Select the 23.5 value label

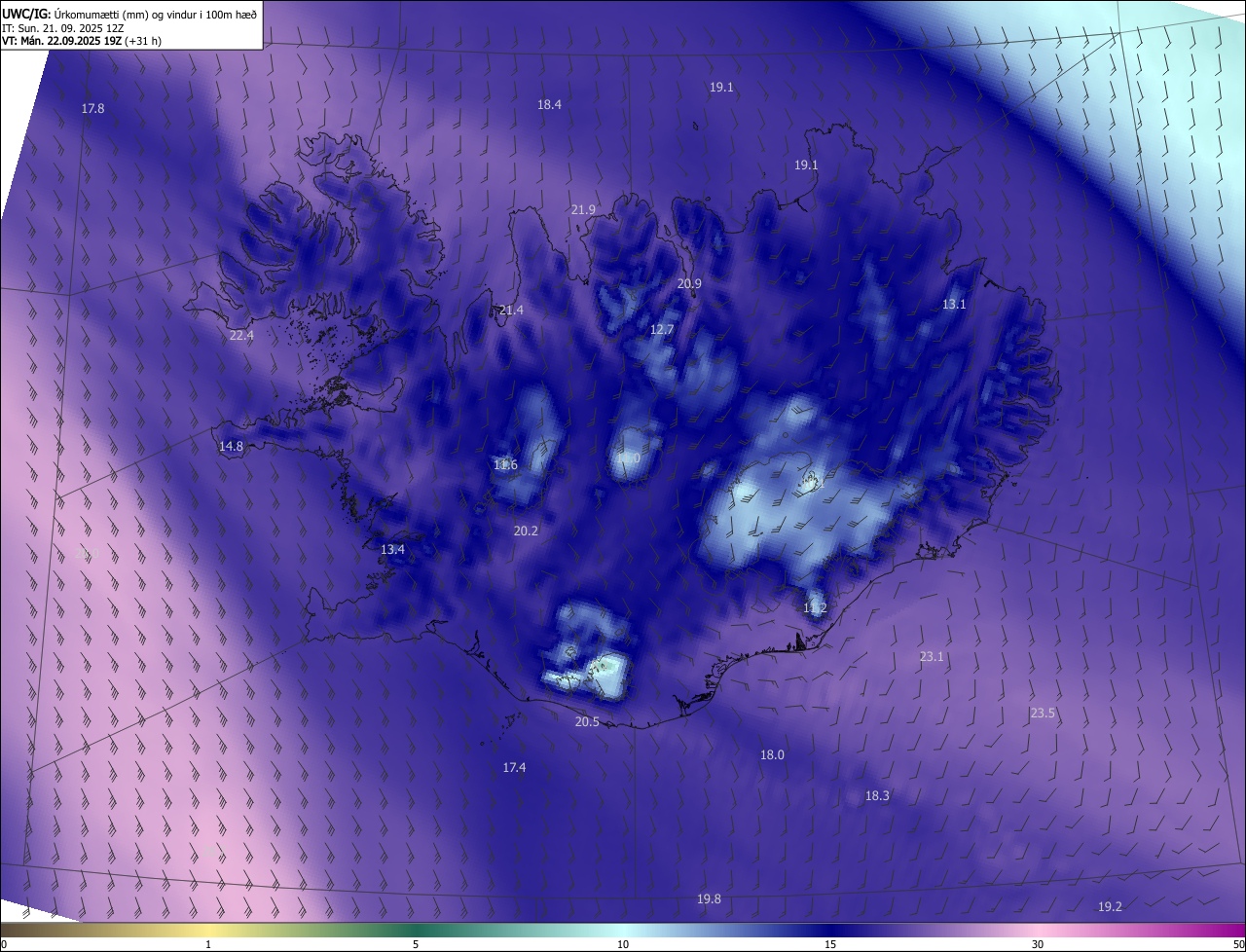tap(1043, 714)
